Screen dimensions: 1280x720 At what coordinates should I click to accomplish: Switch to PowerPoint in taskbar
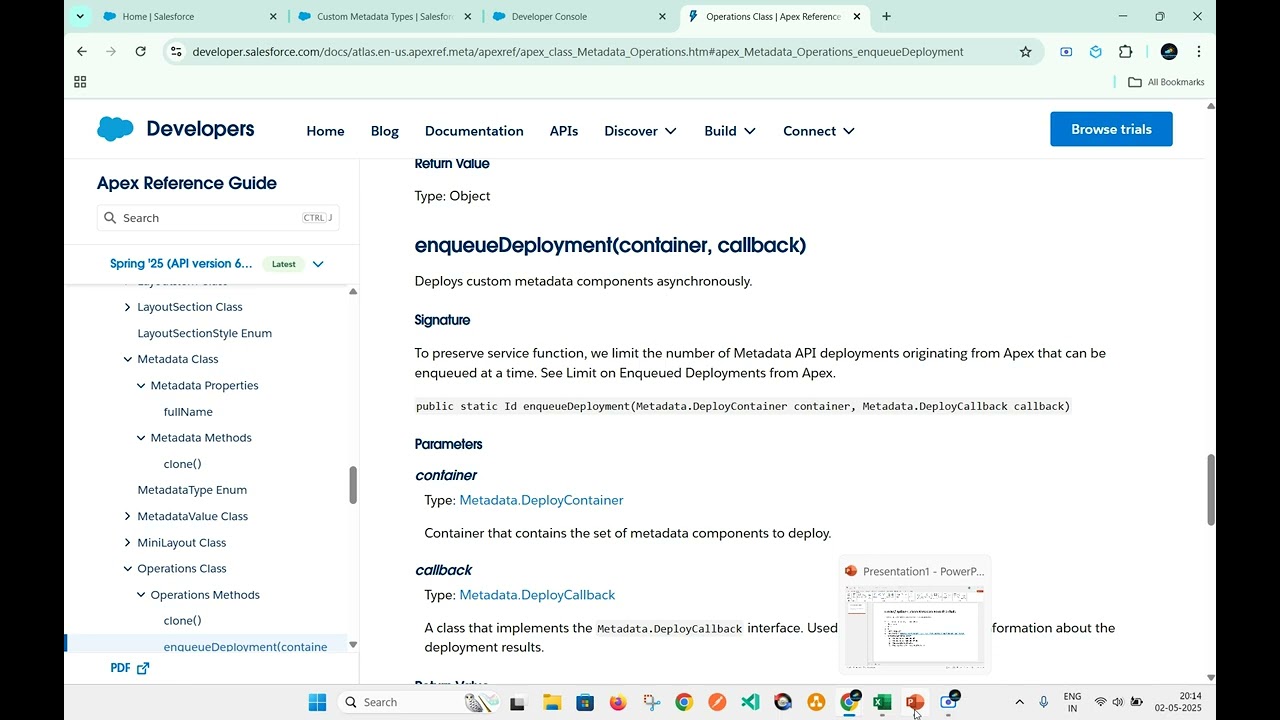click(915, 702)
